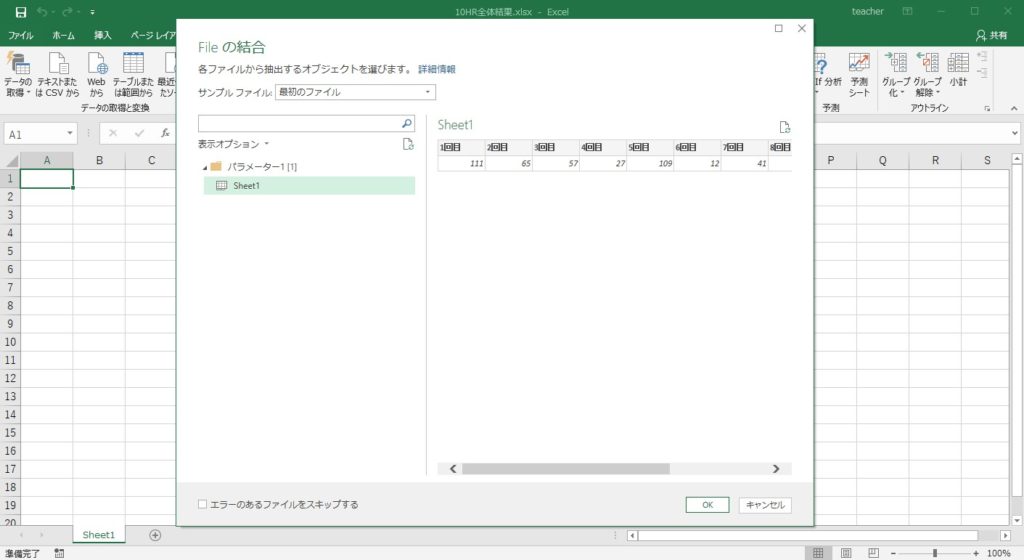
Task: Click the ribbon display options icon
Action: [907, 11]
